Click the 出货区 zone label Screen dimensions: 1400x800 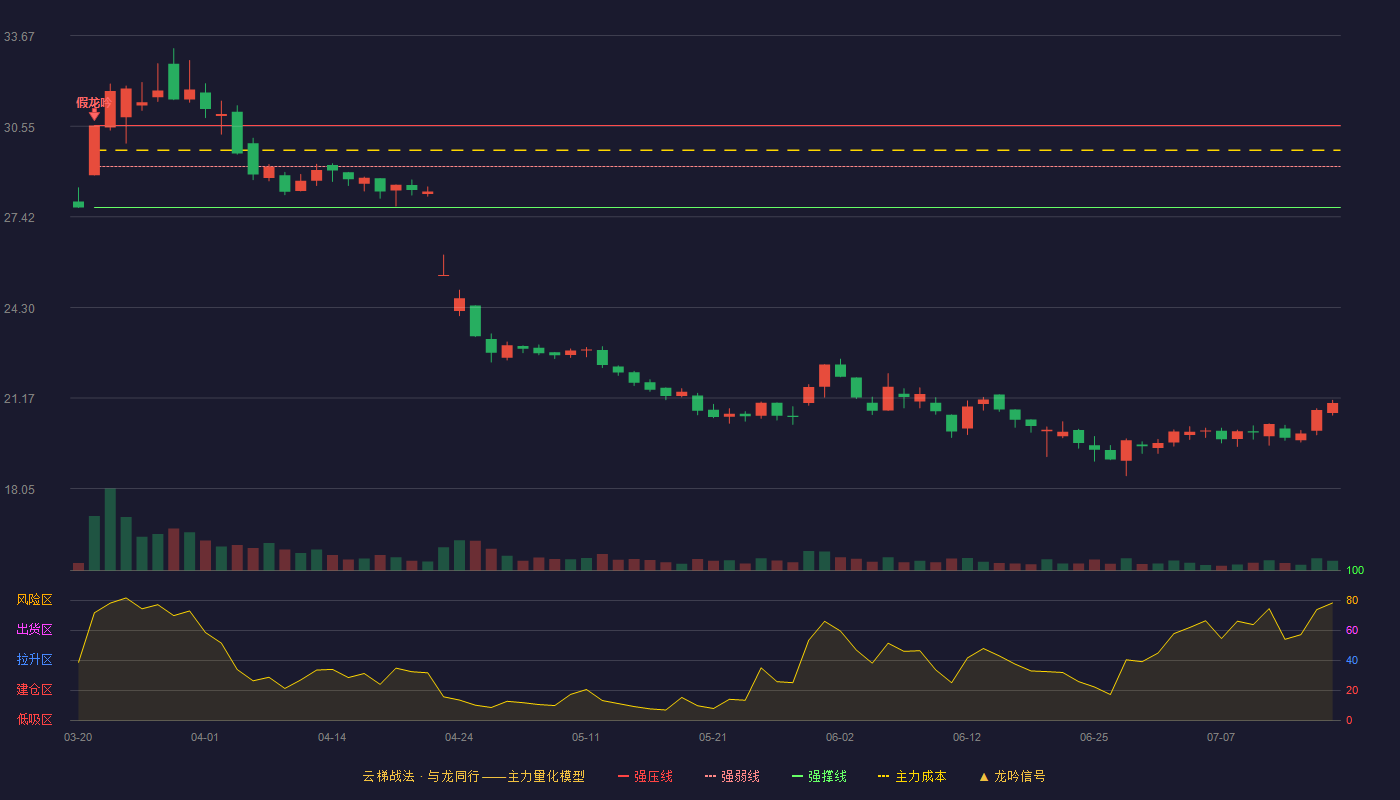34,630
